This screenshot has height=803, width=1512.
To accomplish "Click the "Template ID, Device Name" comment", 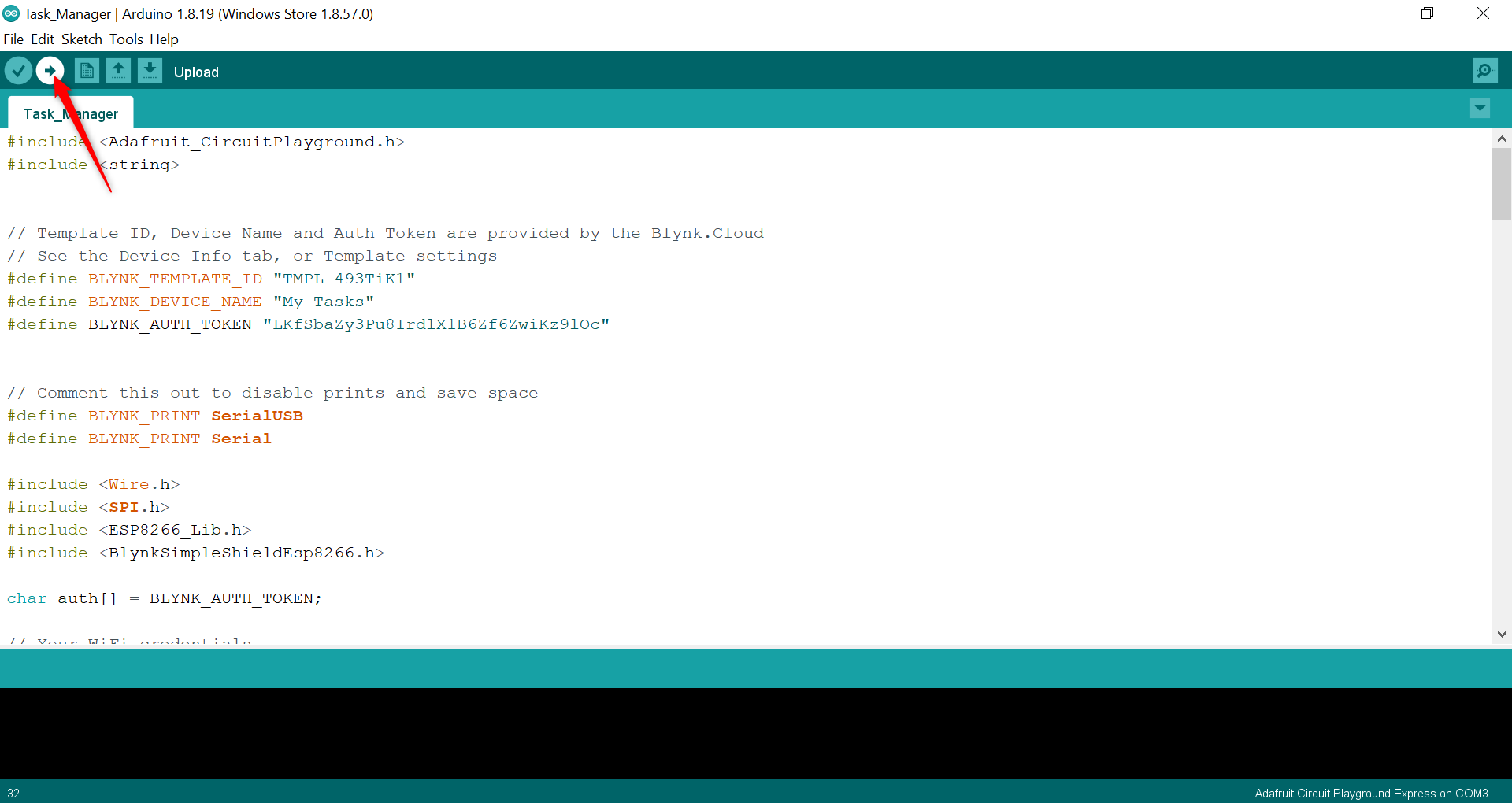I will [x=386, y=233].
